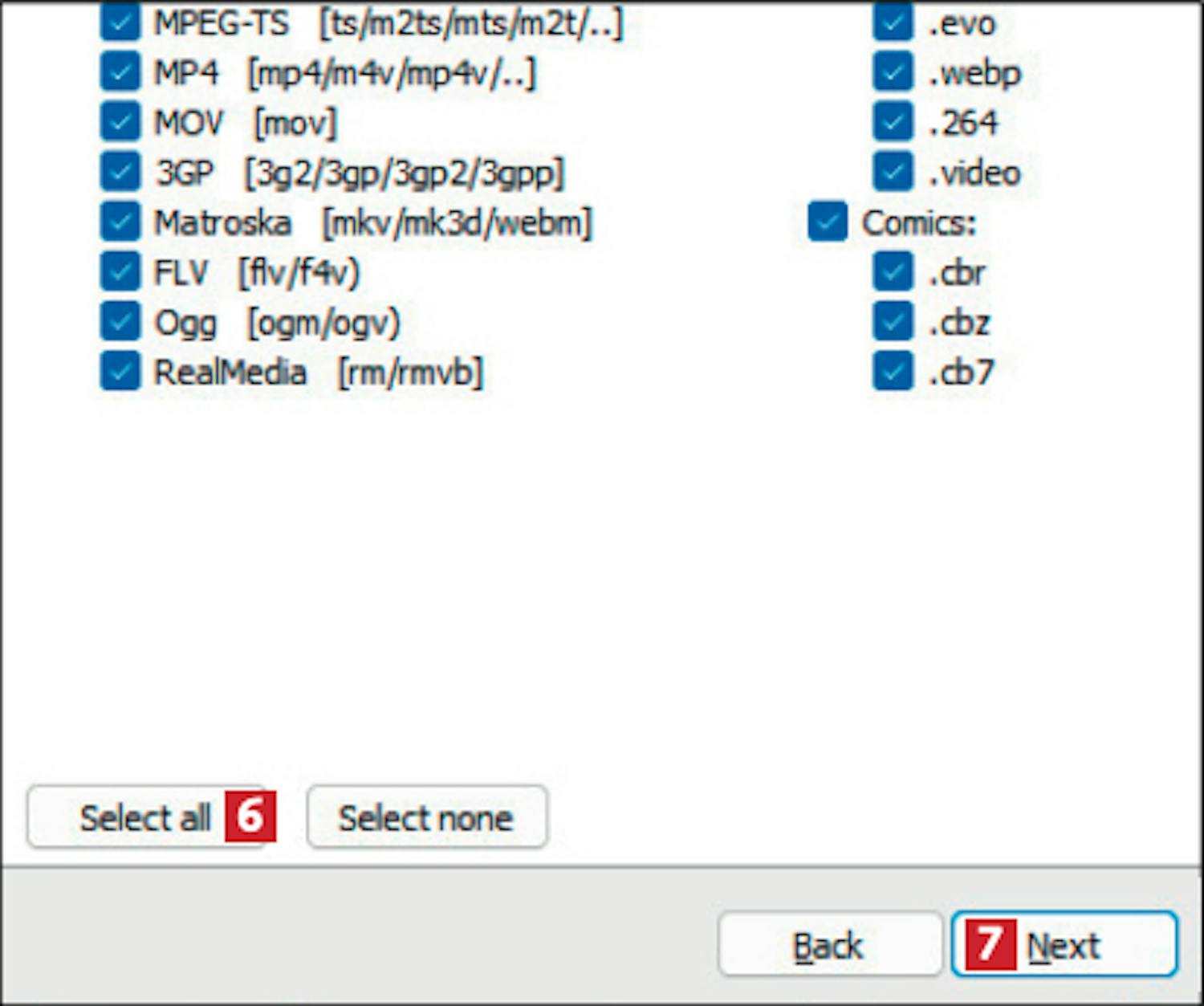Viewport: 1204px width, 1006px height.
Task: Go Back to the previous step
Action: tap(829, 944)
